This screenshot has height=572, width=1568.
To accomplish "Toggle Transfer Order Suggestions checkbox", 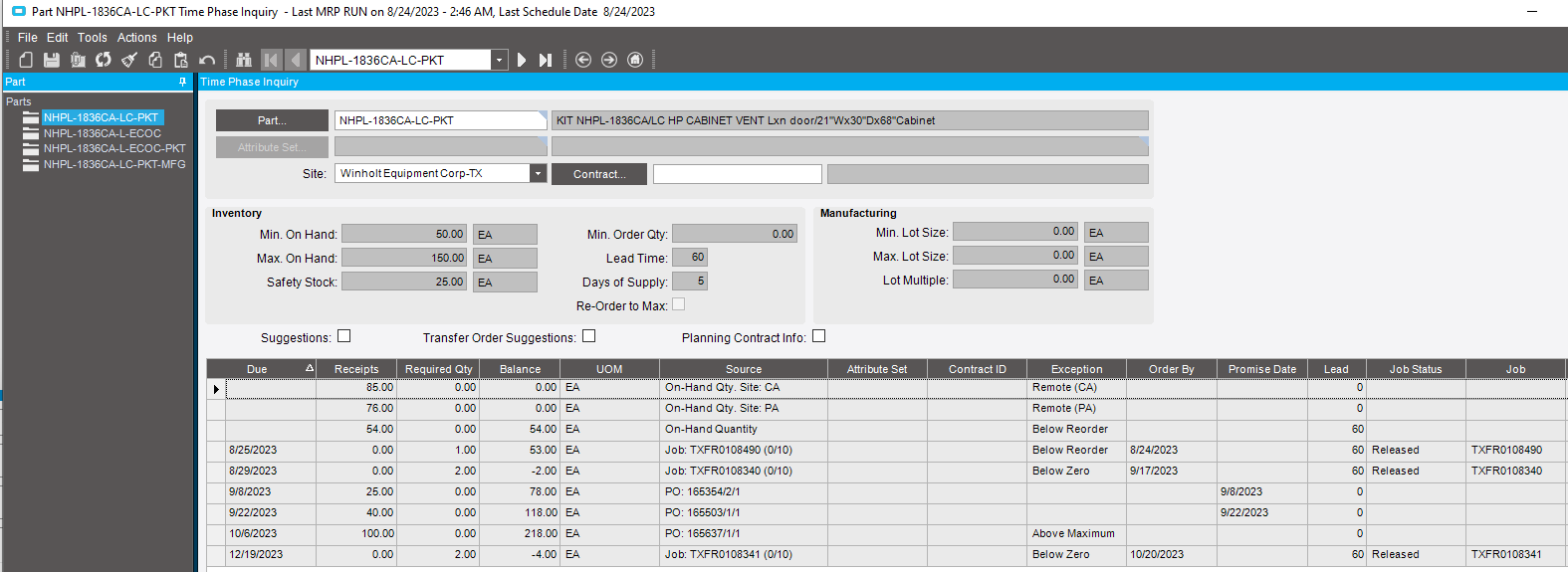I will pyautogui.click(x=589, y=336).
